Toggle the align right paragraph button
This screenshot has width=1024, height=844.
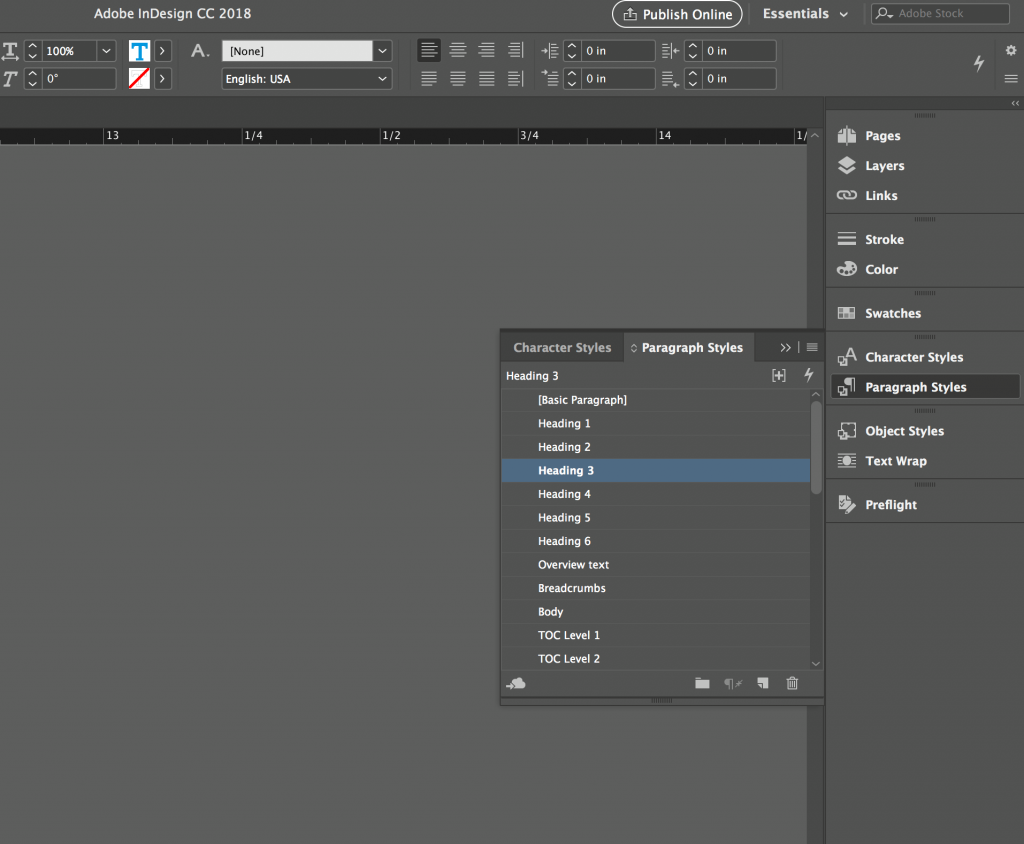tap(487, 50)
